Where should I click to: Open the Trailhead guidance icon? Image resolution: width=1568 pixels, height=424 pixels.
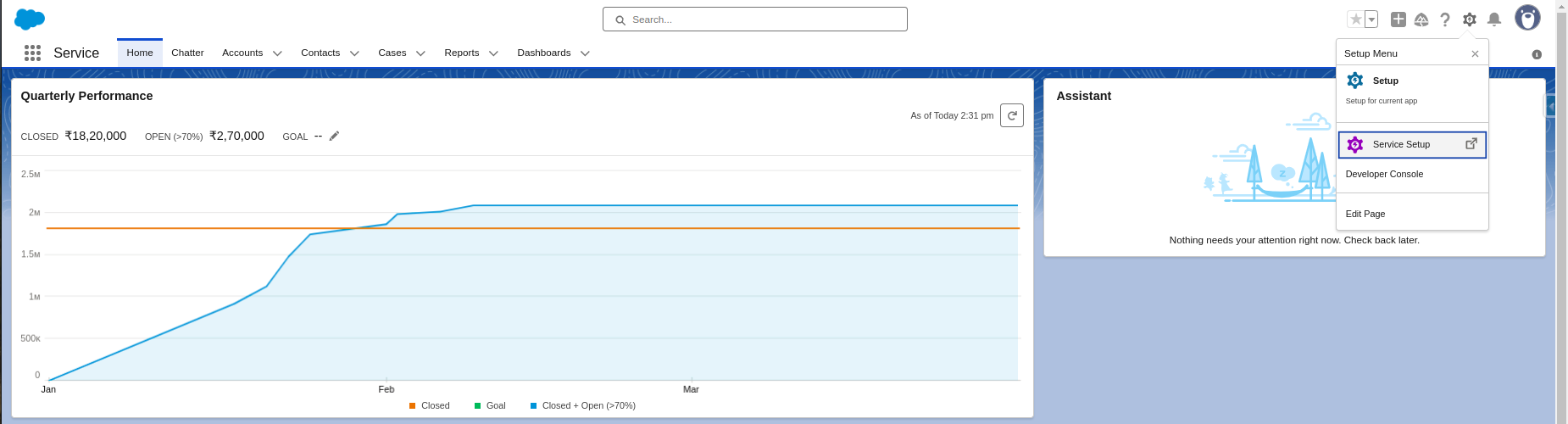pos(1421,20)
